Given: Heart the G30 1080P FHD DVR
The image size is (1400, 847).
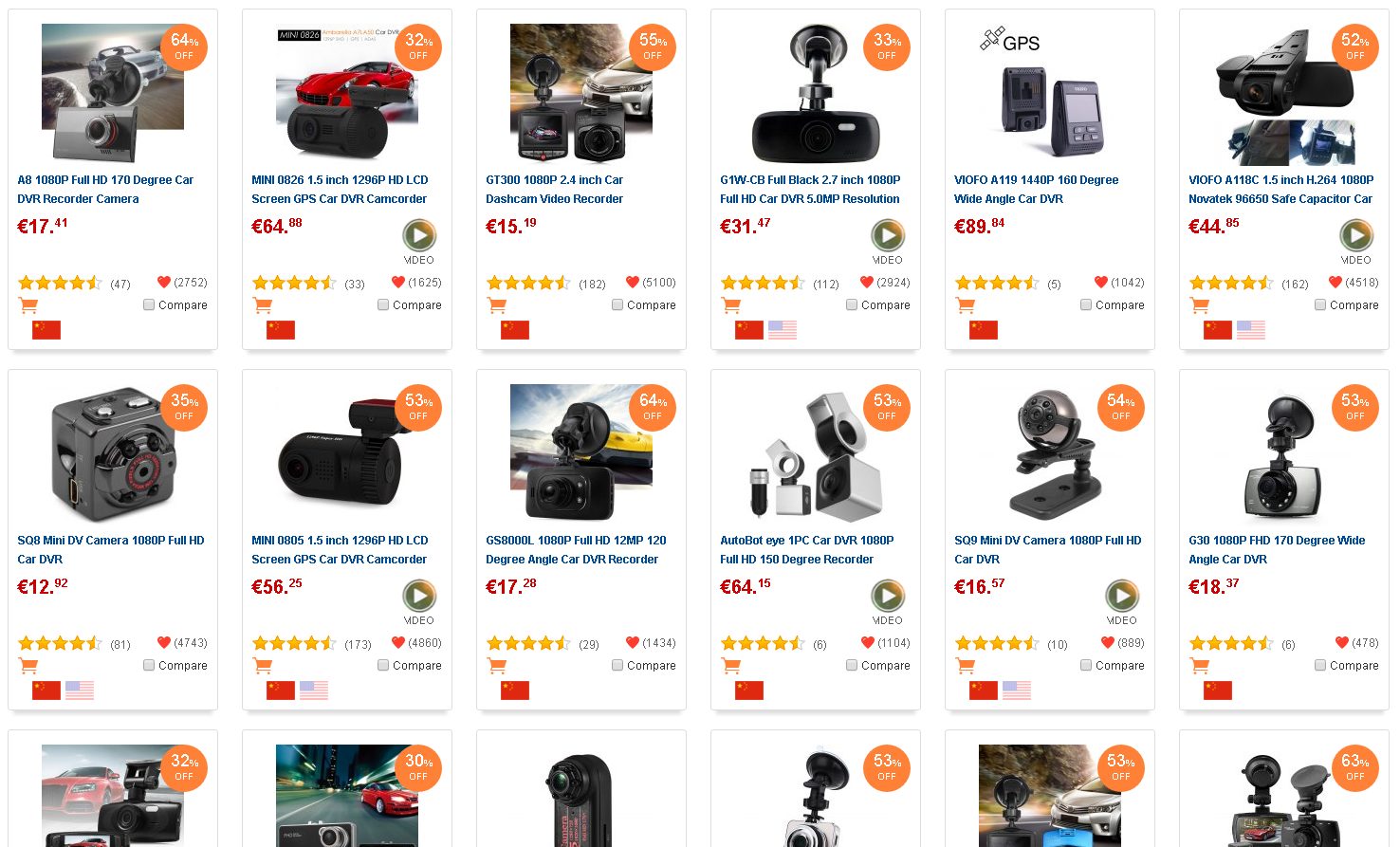Looking at the screenshot, I should (1341, 642).
